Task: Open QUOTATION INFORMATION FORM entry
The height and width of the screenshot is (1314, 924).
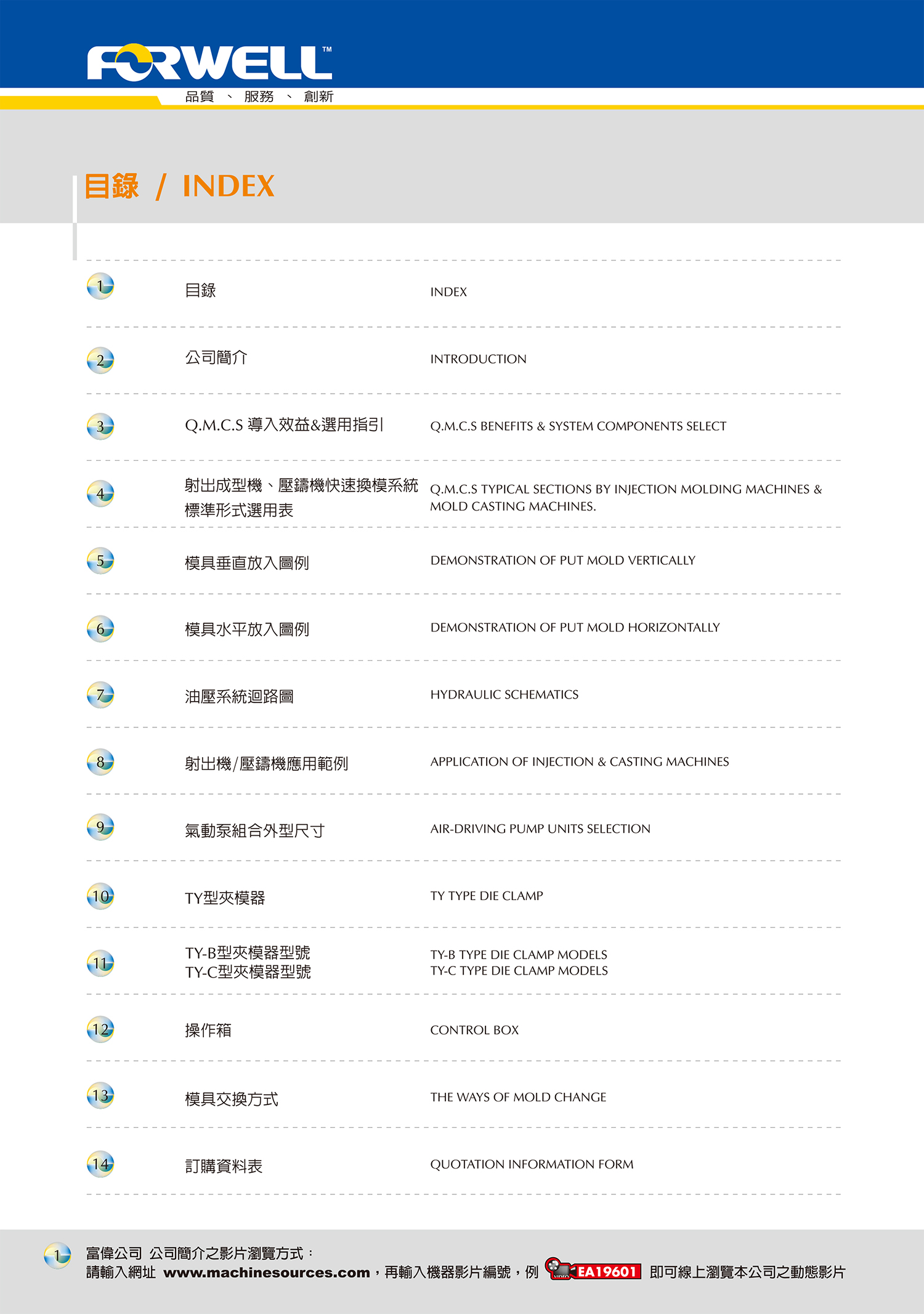Action: pos(532,1164)
